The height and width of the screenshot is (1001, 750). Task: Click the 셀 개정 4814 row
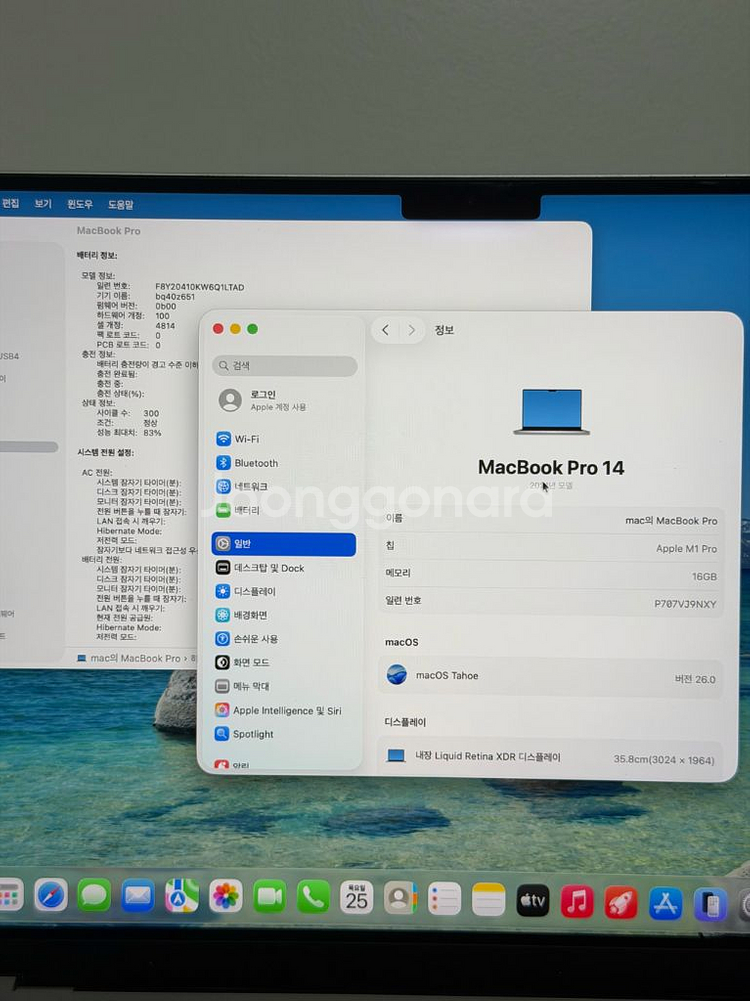tap(135, 326)
